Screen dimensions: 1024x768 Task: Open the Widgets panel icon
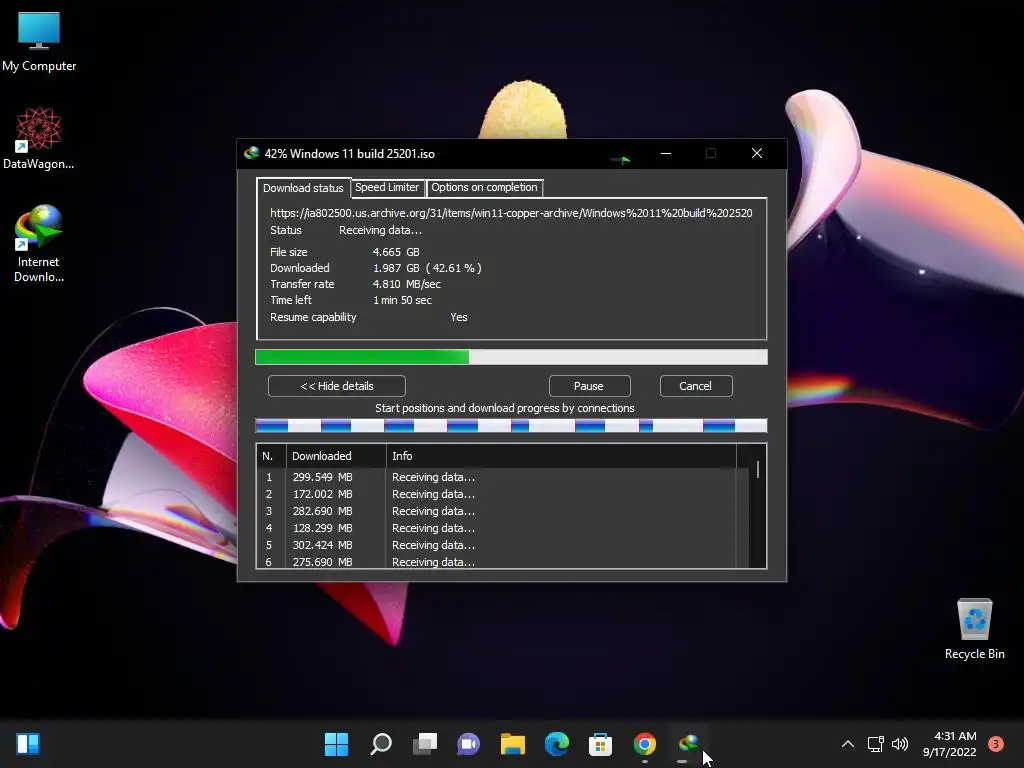[28, 744]
